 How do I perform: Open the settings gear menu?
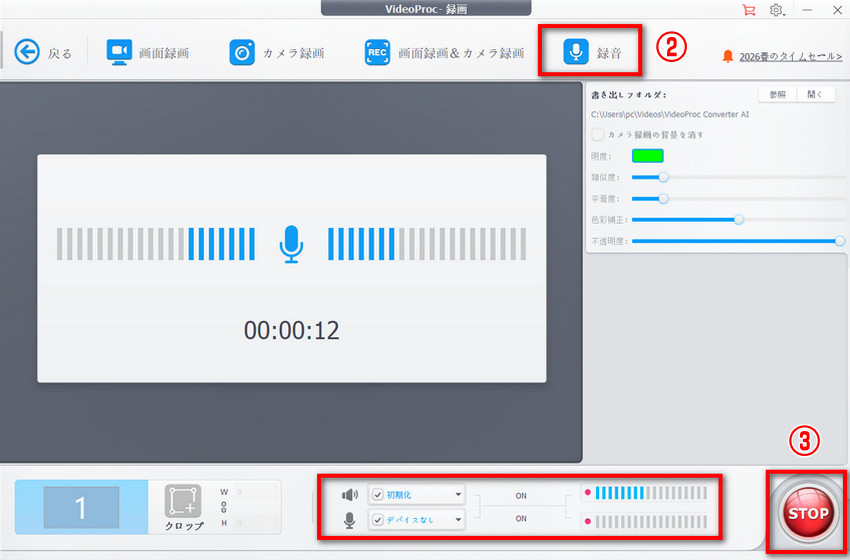coord(776,10)
